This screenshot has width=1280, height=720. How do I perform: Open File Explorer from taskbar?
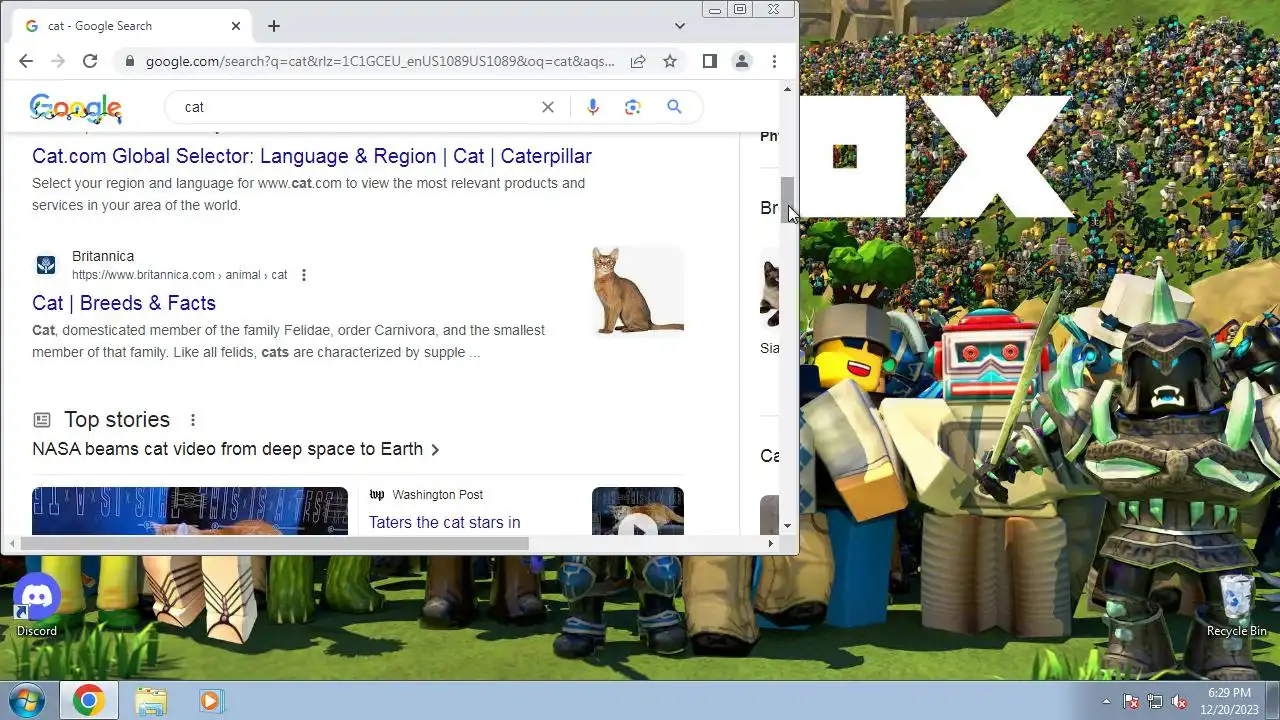151,701
